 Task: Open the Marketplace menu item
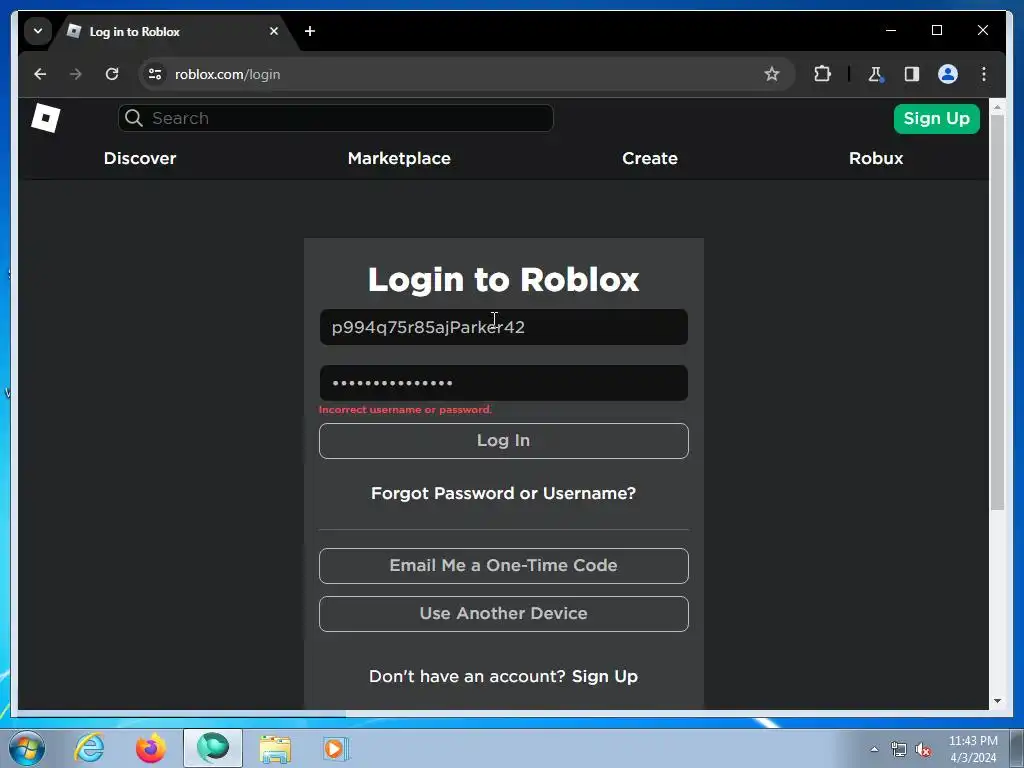[399, 159]
